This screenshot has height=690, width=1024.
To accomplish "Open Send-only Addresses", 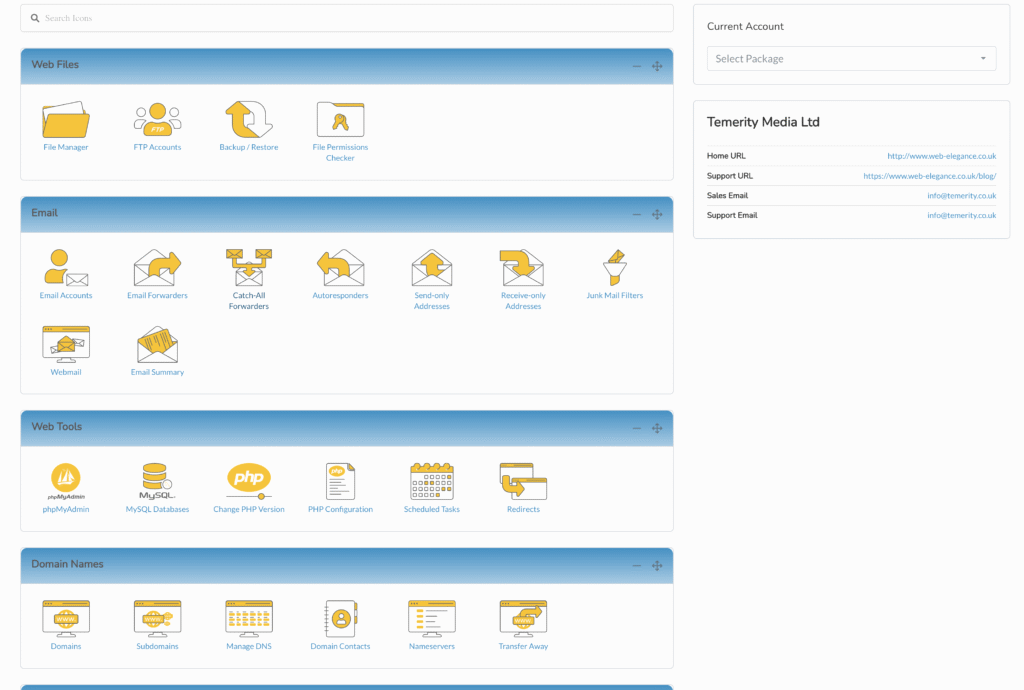I will pos(432,279).
